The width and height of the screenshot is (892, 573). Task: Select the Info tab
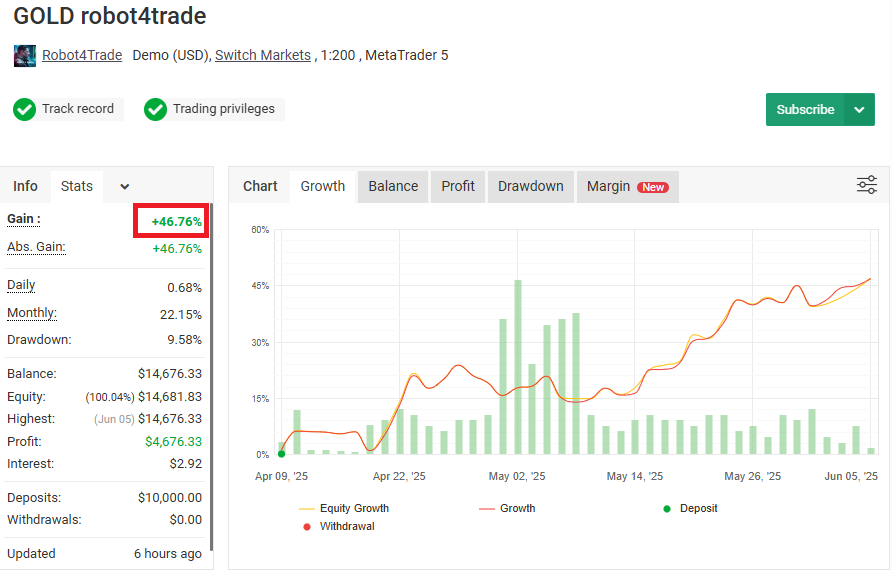click(x=26, y=186)
